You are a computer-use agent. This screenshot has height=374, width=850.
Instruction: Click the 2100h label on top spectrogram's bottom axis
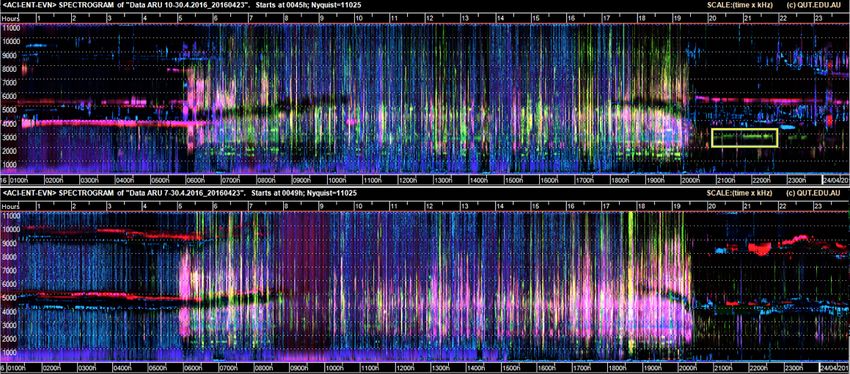[726, 180]
